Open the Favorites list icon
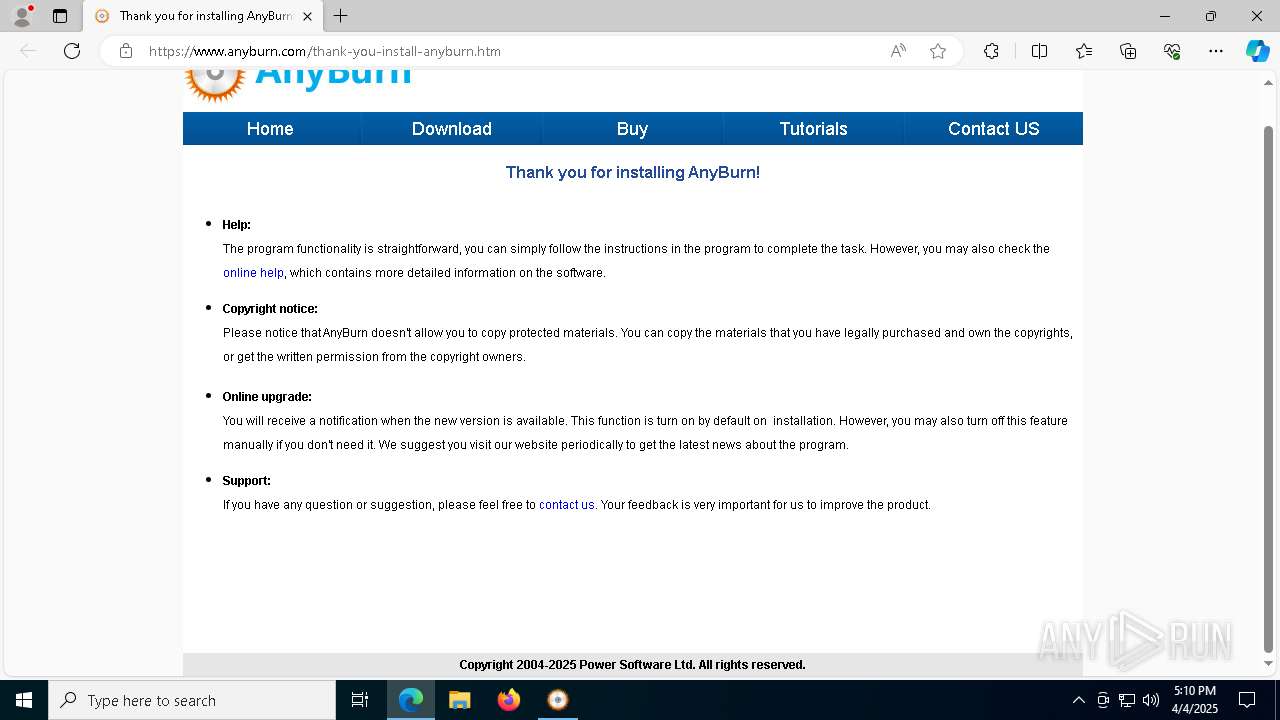1280x720 pixels. click(1084, 51)
